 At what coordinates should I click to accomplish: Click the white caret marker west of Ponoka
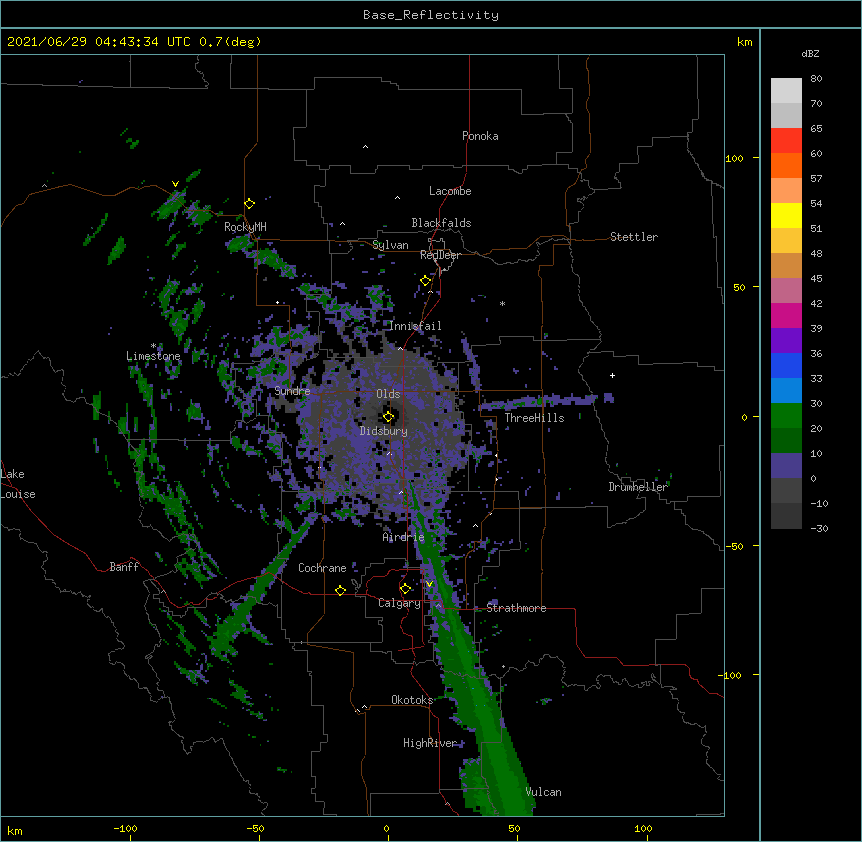[x=365, y=147]
